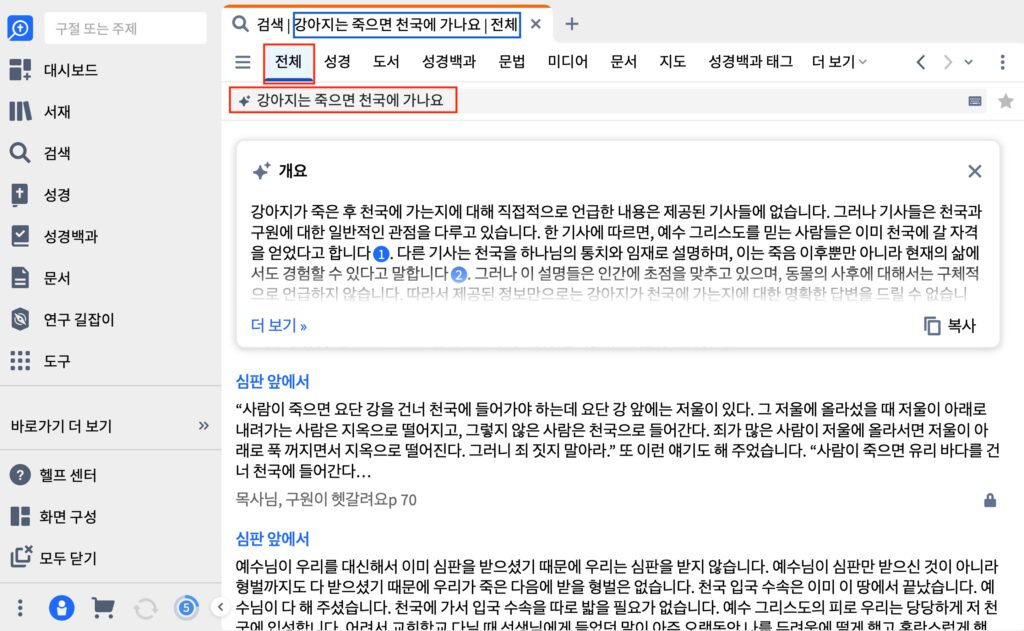Click the star favorite icon
Image resolution: width=1024 pixels, height=631 pixels.
click(1006, 101)
